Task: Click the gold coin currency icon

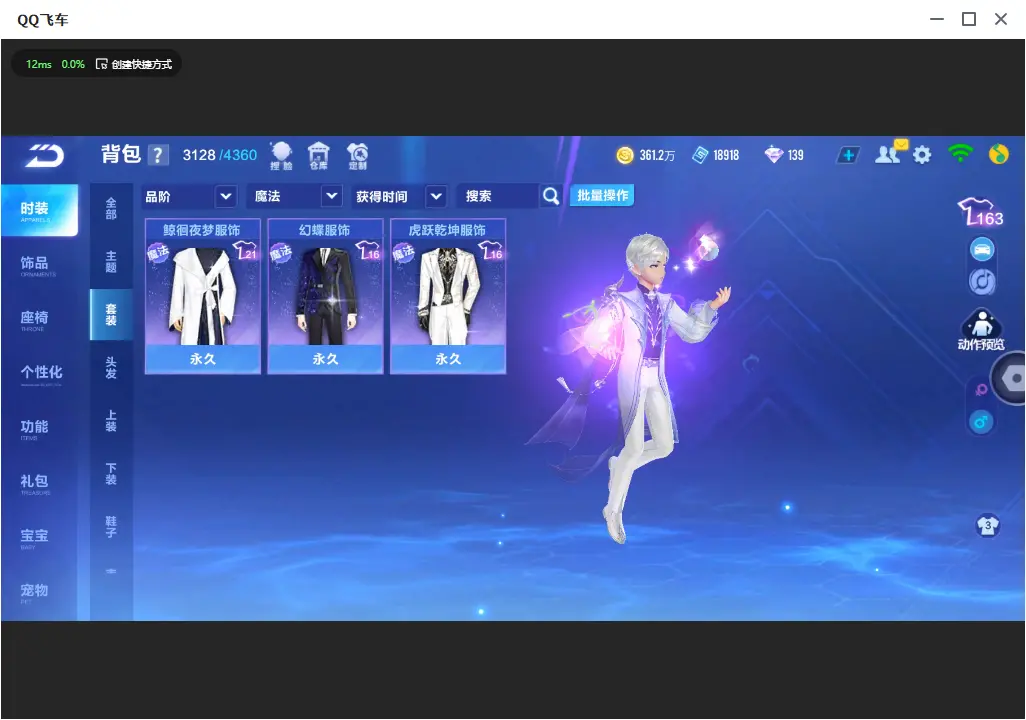Action: coord(625,155)
